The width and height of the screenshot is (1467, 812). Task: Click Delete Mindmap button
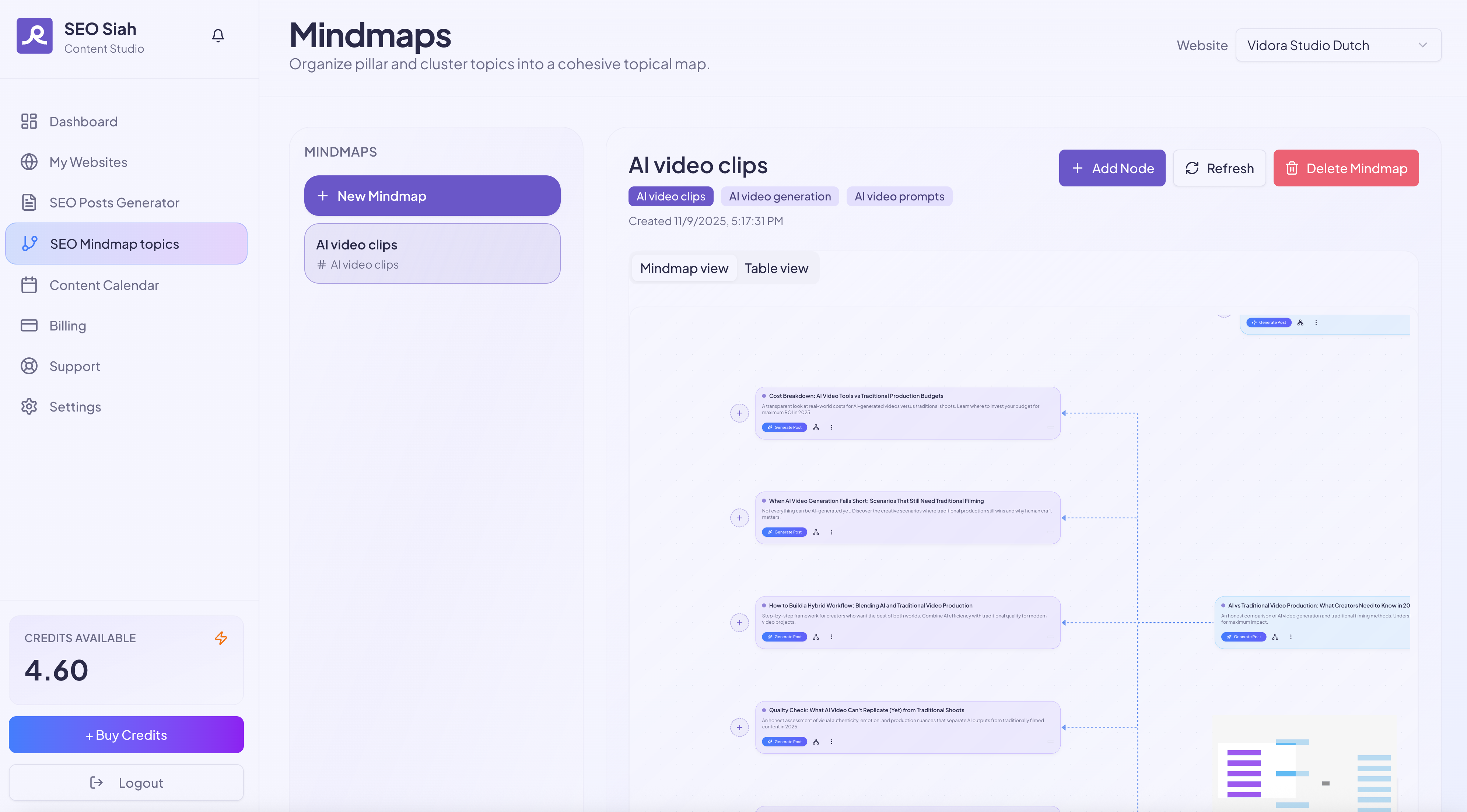(1346, 168)
